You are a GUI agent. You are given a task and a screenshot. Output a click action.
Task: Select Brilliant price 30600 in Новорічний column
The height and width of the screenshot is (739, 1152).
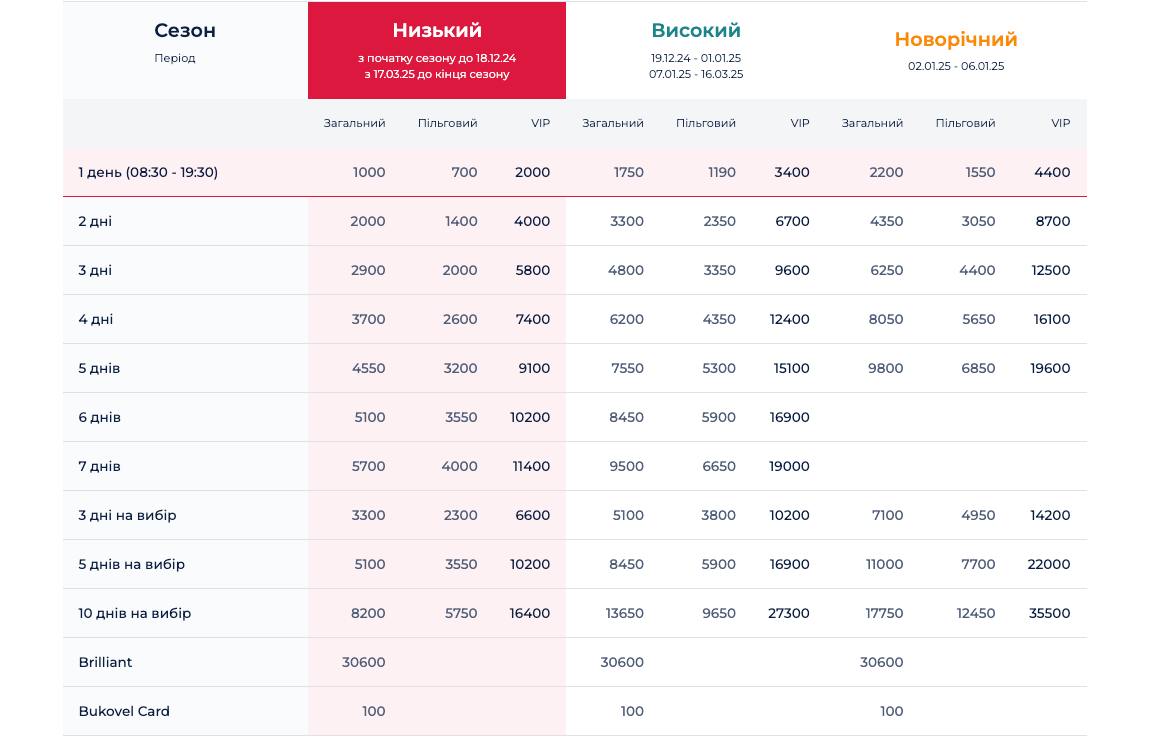[881, 662]
